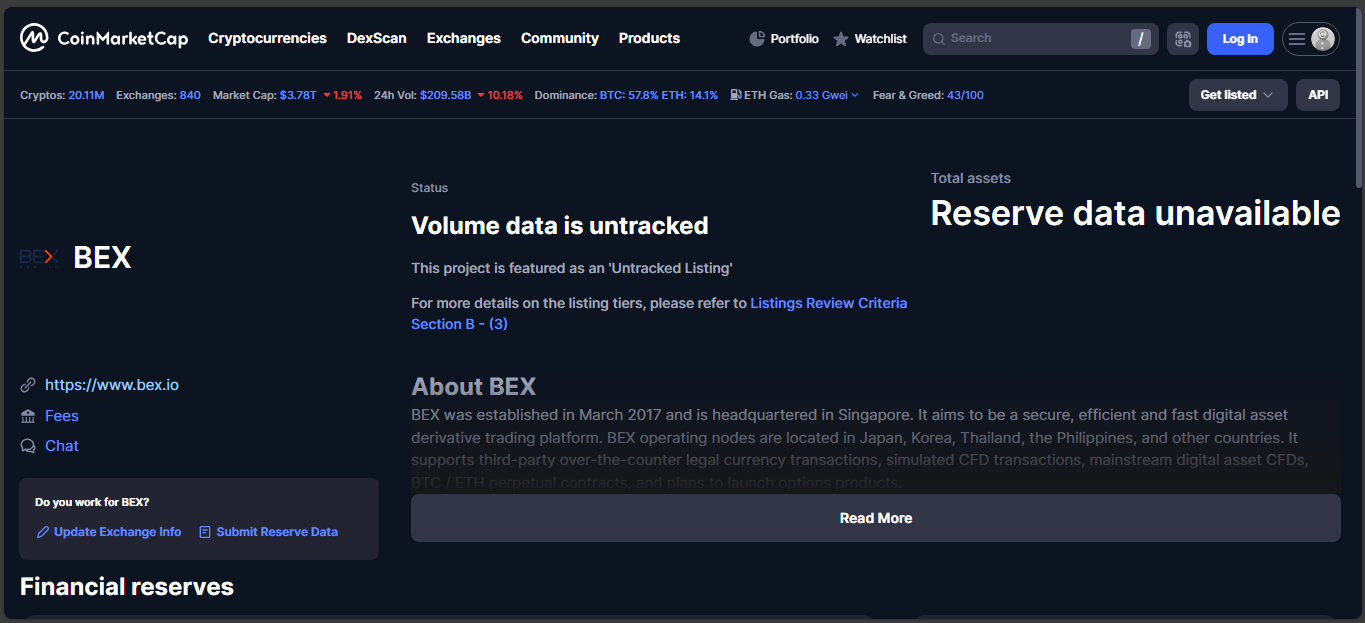Expand About BEX with Read More
Image resolution: width=1365 pixels, height=623 pixels.
pos(875,518)
